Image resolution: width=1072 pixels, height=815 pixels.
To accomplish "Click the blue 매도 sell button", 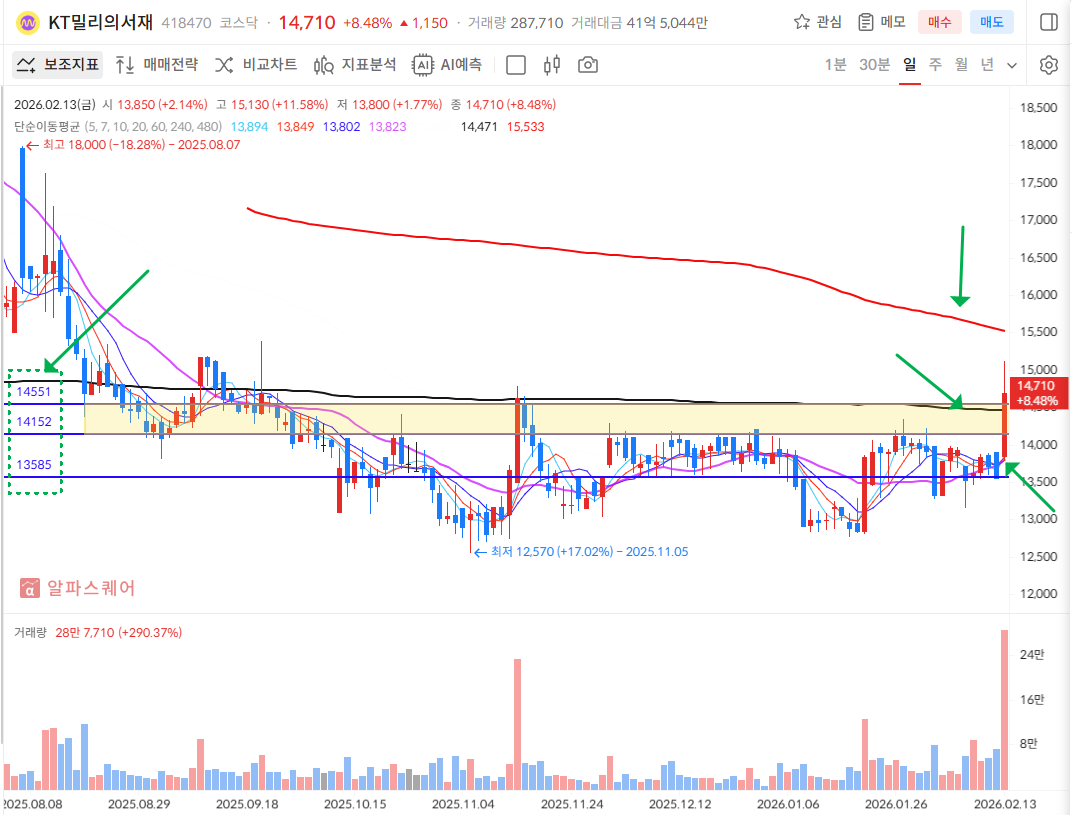I will tap(991, 22).
